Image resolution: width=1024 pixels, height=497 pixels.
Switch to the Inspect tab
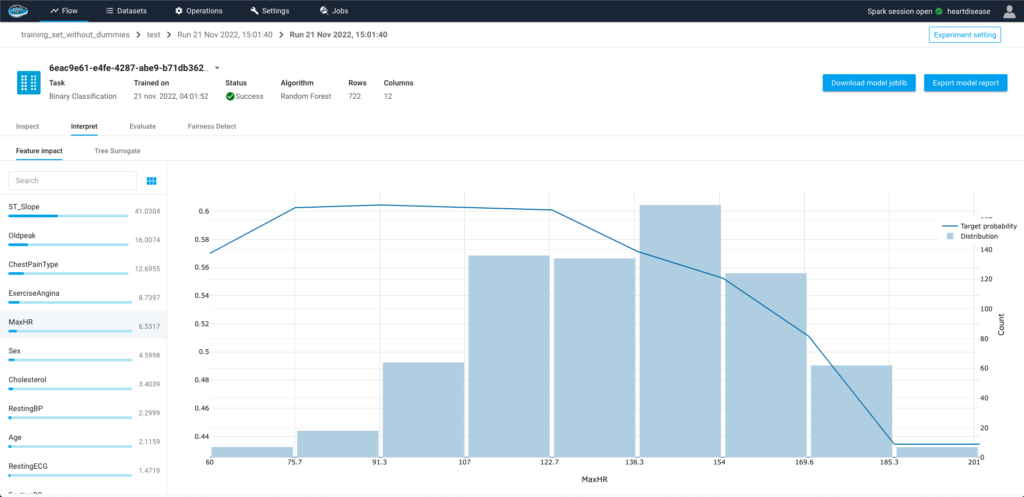(27, 126)
